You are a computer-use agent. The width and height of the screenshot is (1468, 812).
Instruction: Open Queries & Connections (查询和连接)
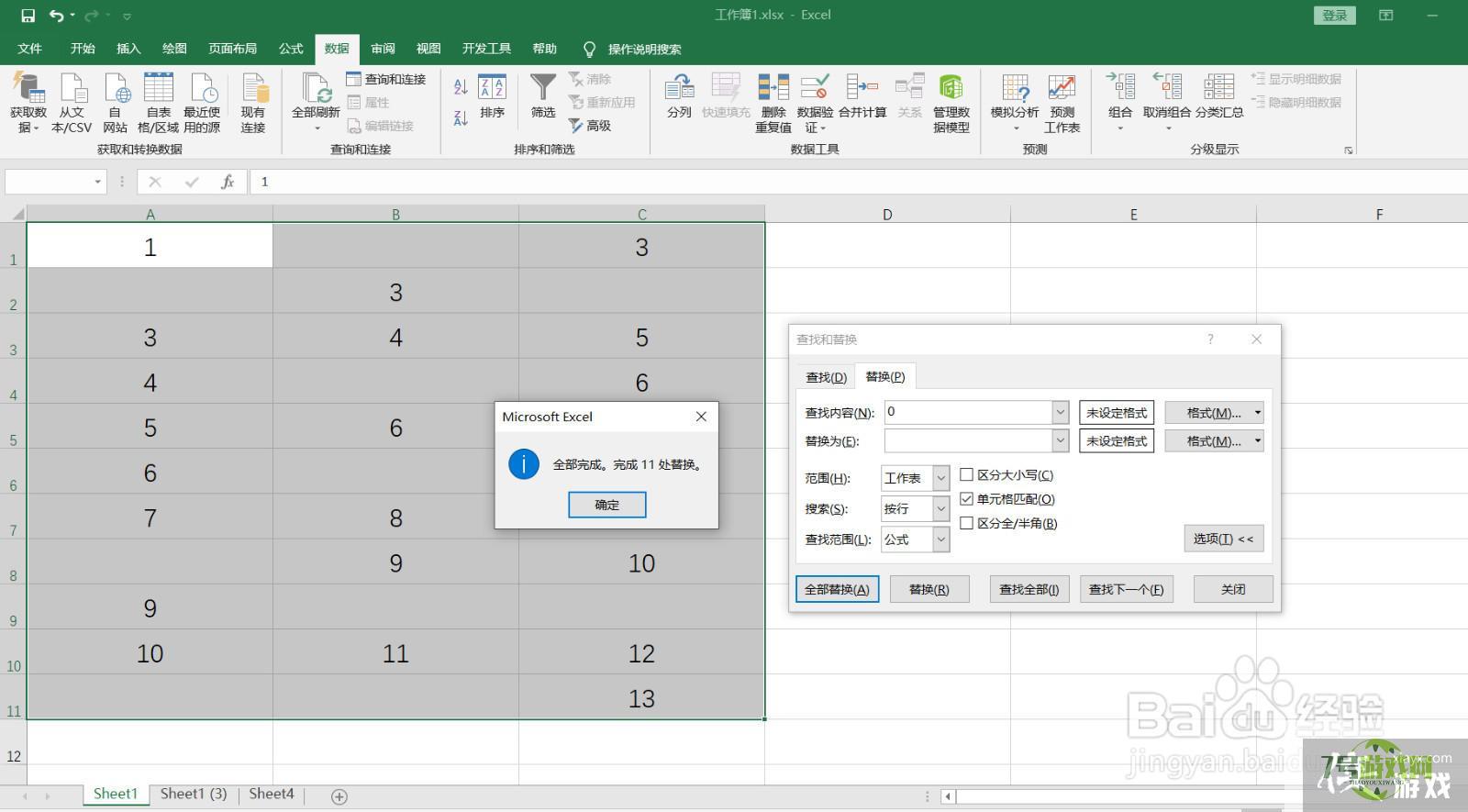click(x=386, y=79)
